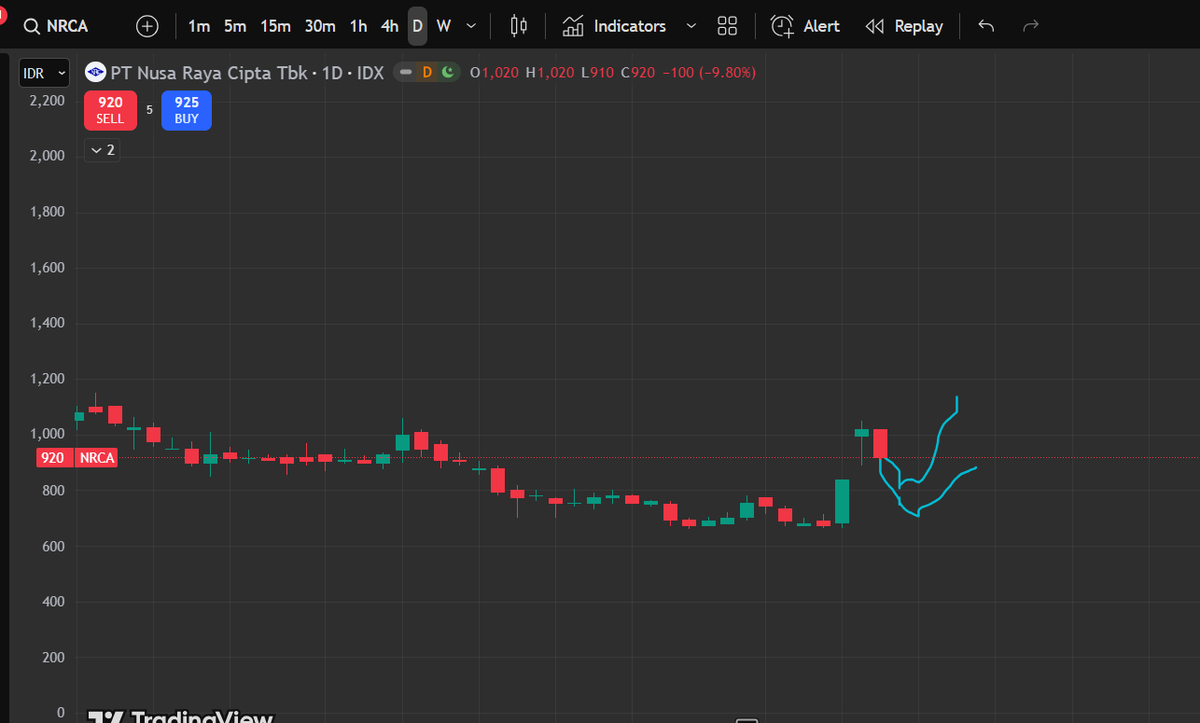The height and width of the screenshot is (723, 1200).
Task: Click the gray dash status pill icon
Action: point(406,72)
